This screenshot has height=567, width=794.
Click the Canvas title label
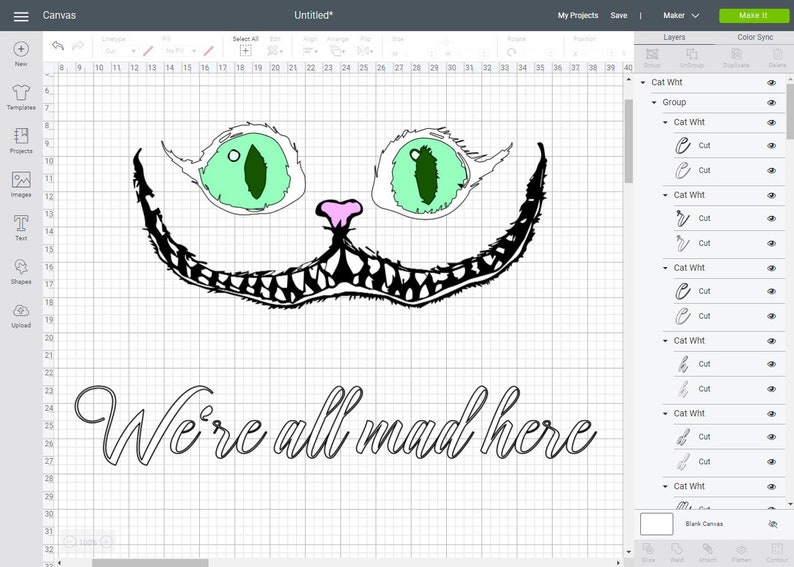pos(59,15)
